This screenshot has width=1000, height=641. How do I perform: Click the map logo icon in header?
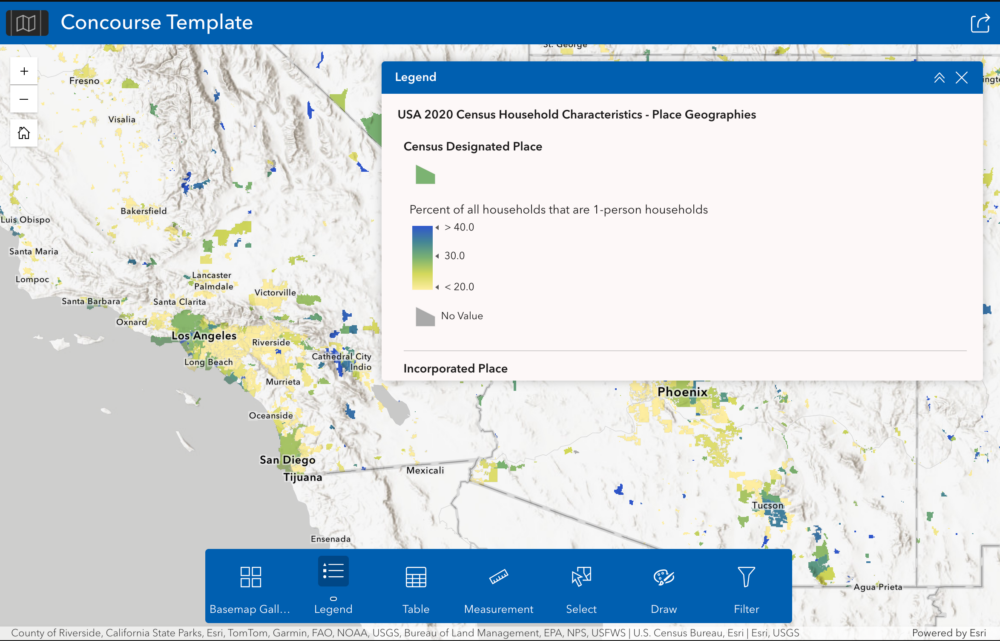[27, 22]
